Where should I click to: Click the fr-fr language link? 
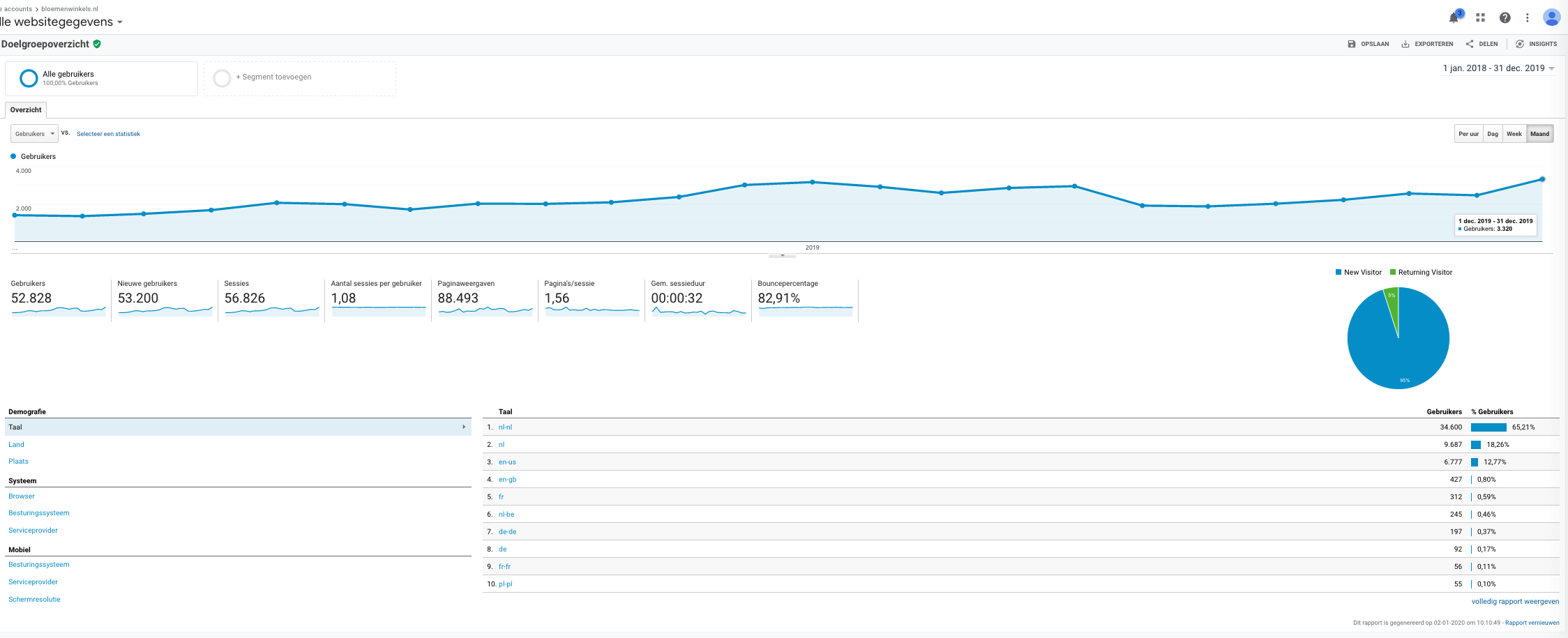point(504,566)
